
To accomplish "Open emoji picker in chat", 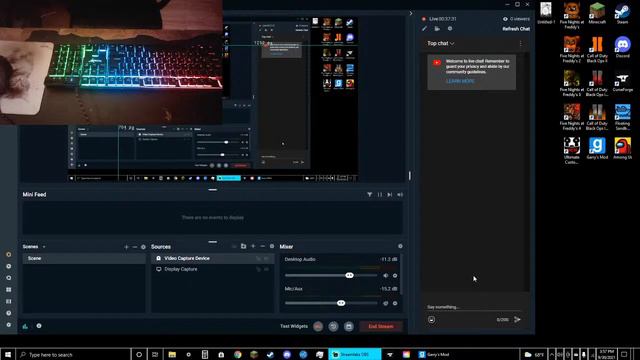I will click(x=431, y=320).
